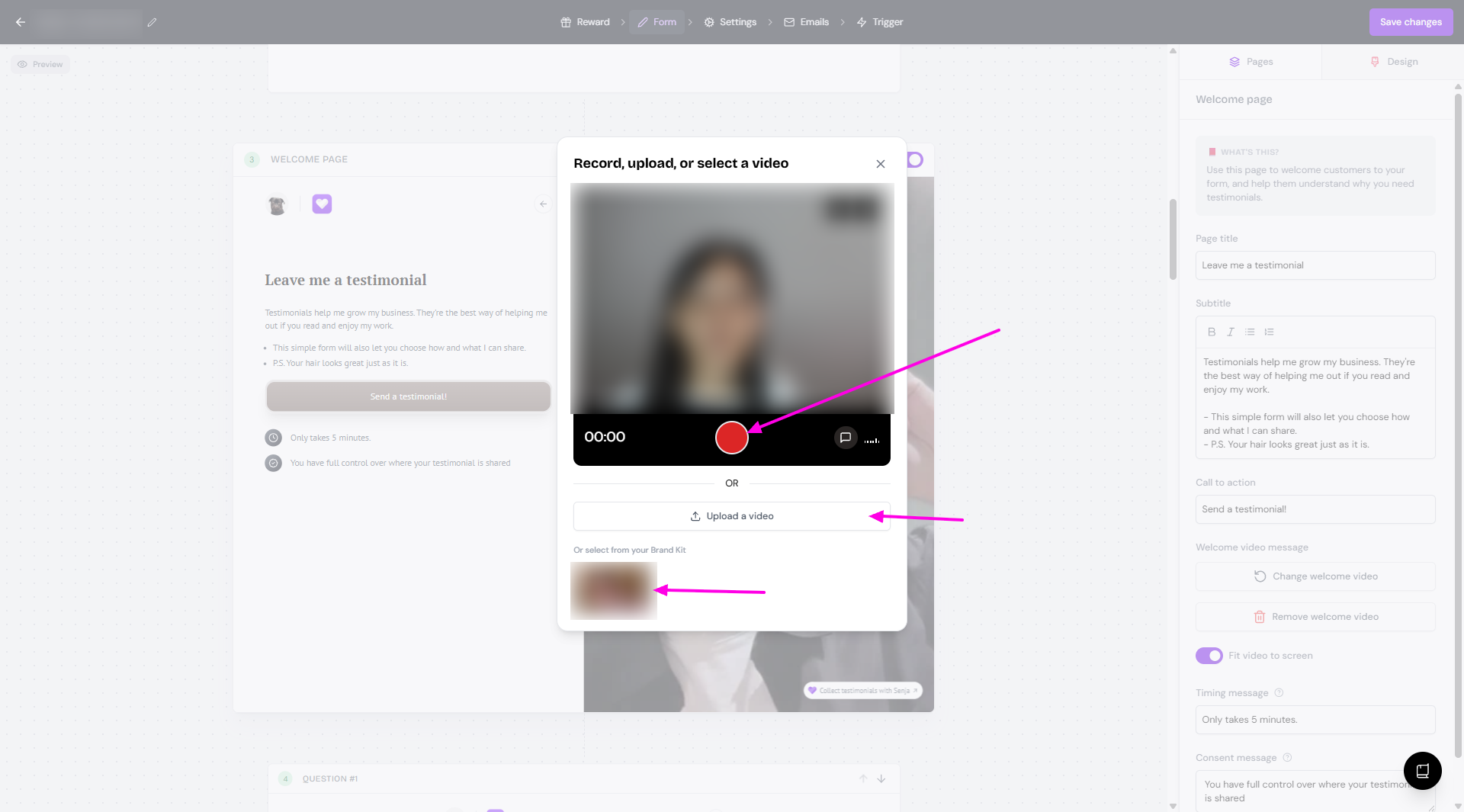1464x812 pixels.
Task: Click the pencil icon to rename form
Action: [x=152, y=22]
